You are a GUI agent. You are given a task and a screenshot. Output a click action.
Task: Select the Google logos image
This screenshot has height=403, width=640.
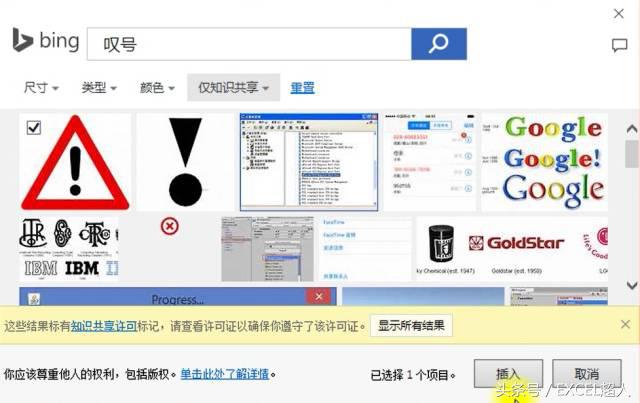[544, 162]
